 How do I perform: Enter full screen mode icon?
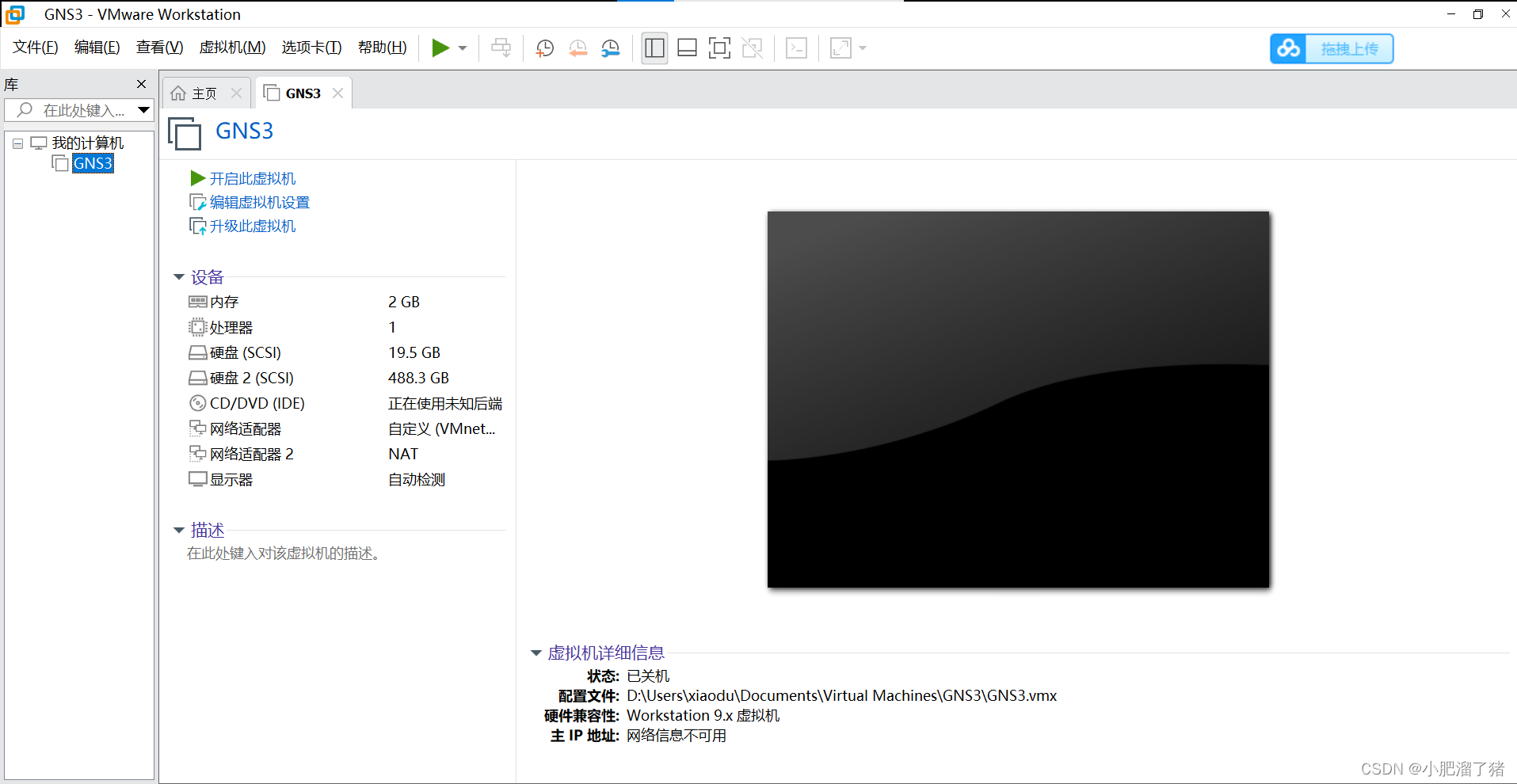tap(719, 48)
